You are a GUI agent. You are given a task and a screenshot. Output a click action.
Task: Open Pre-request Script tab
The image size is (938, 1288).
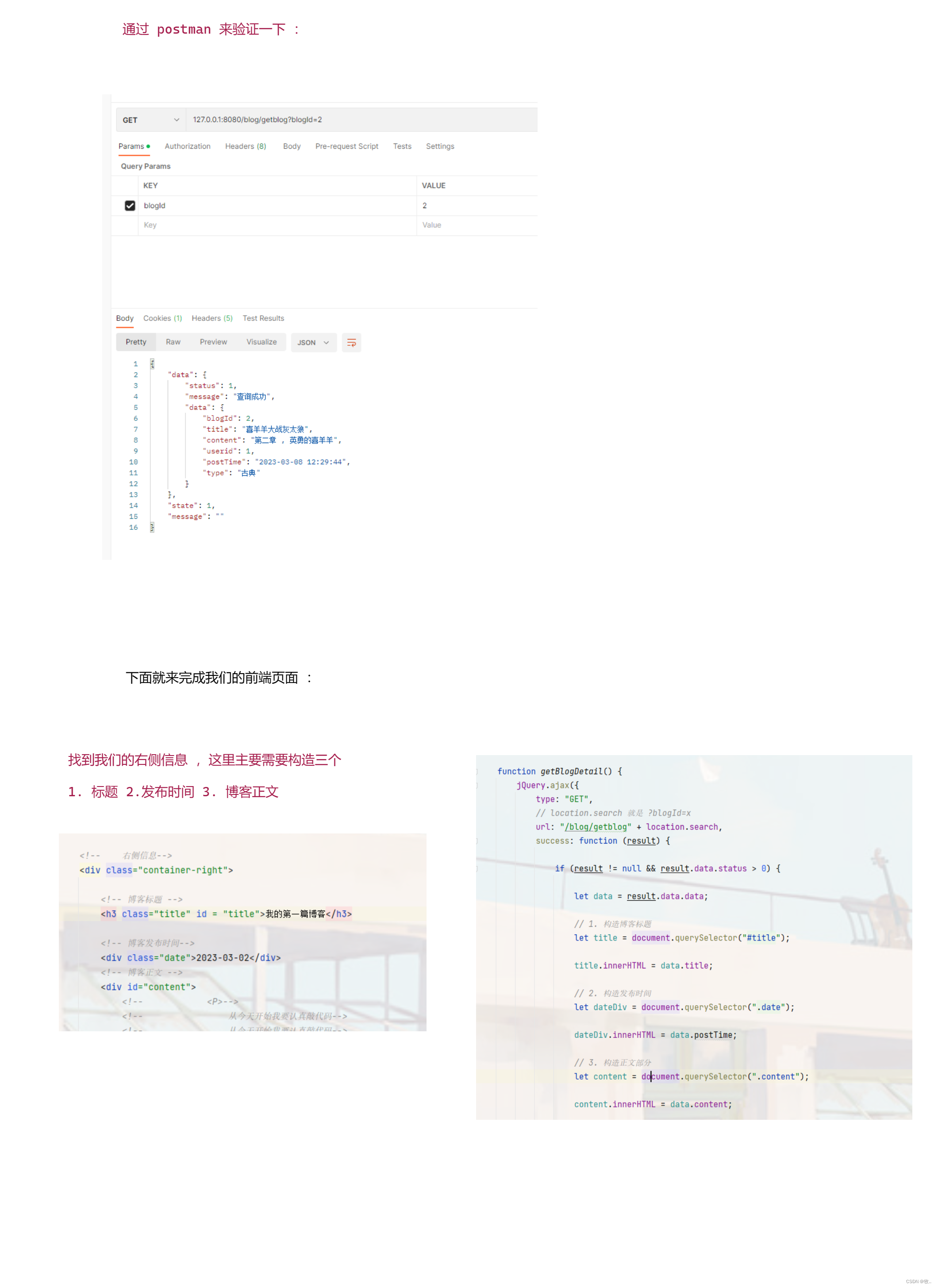click(346, 146)
